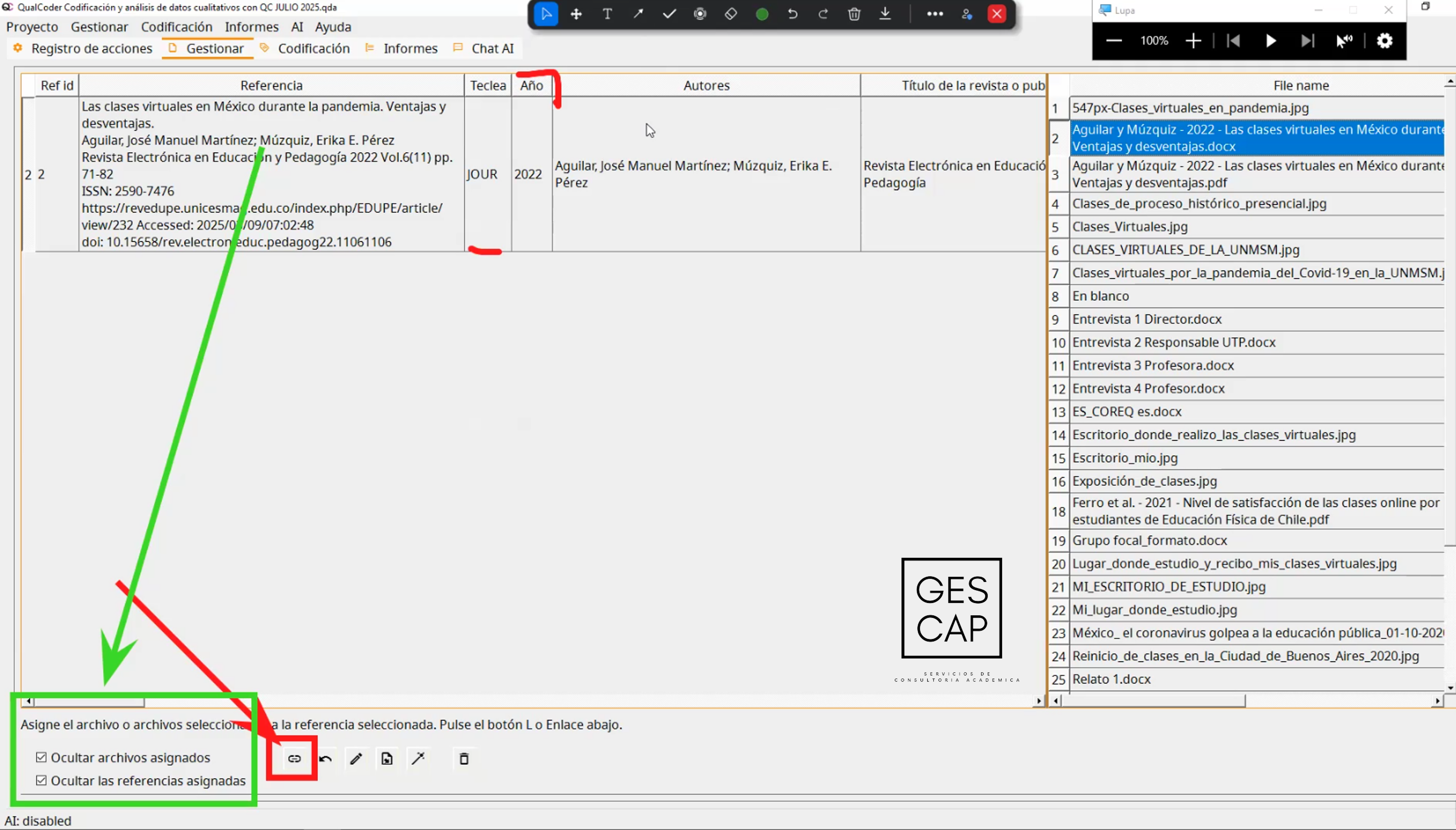Select the eraser tool in the annotation toolbar
The image size is (1456, 830).
[x=731, y=14]
